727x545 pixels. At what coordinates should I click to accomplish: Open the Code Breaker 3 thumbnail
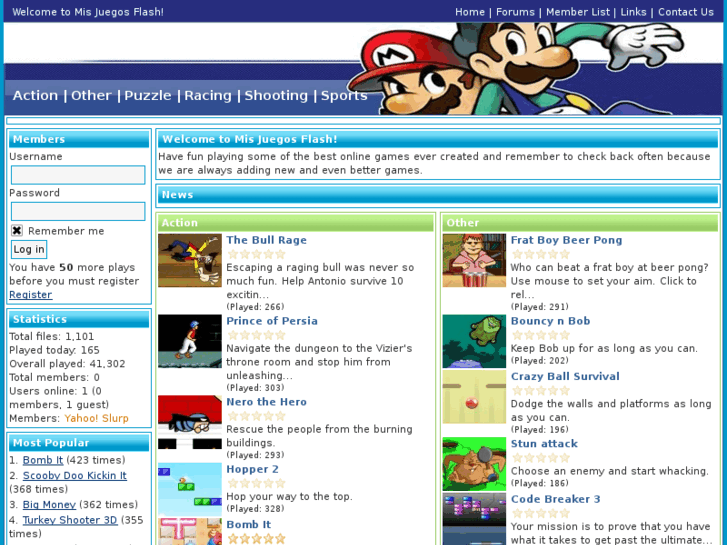click(x=474, y=519)
